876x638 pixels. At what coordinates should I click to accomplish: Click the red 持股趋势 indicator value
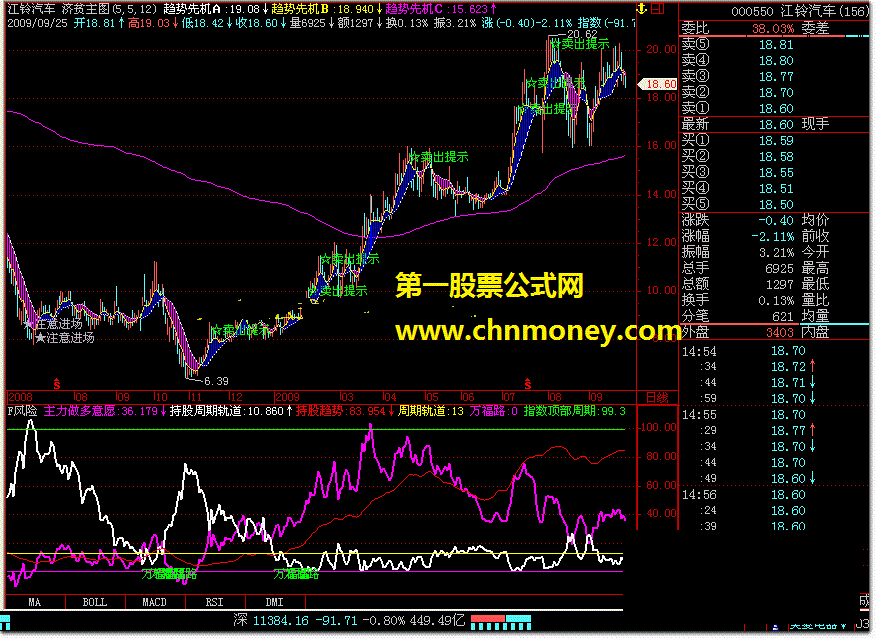pos(345,411)
